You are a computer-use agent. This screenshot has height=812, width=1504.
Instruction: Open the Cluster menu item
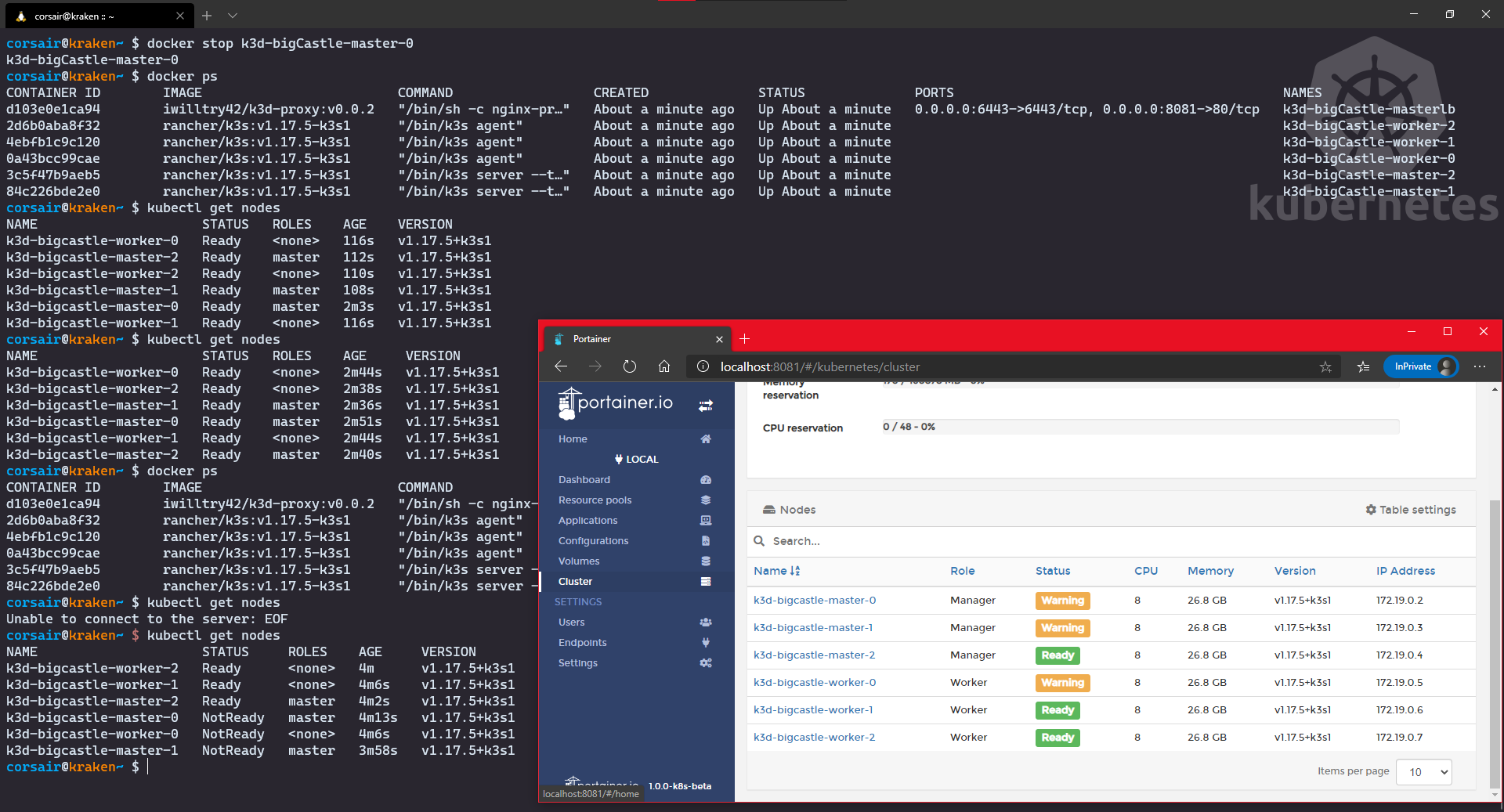click(575, 582)
